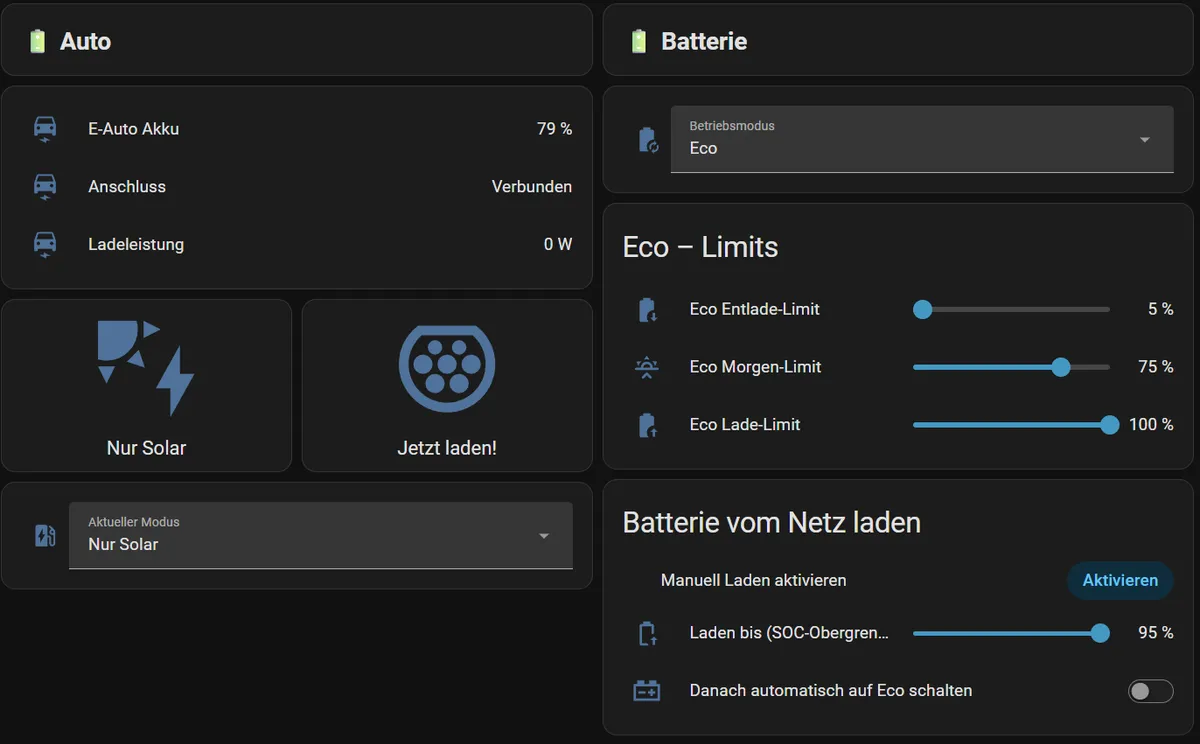The image size is (1200, 744).
Task: Click the Eco Lade-Limit label
Action: click(745, 425)
